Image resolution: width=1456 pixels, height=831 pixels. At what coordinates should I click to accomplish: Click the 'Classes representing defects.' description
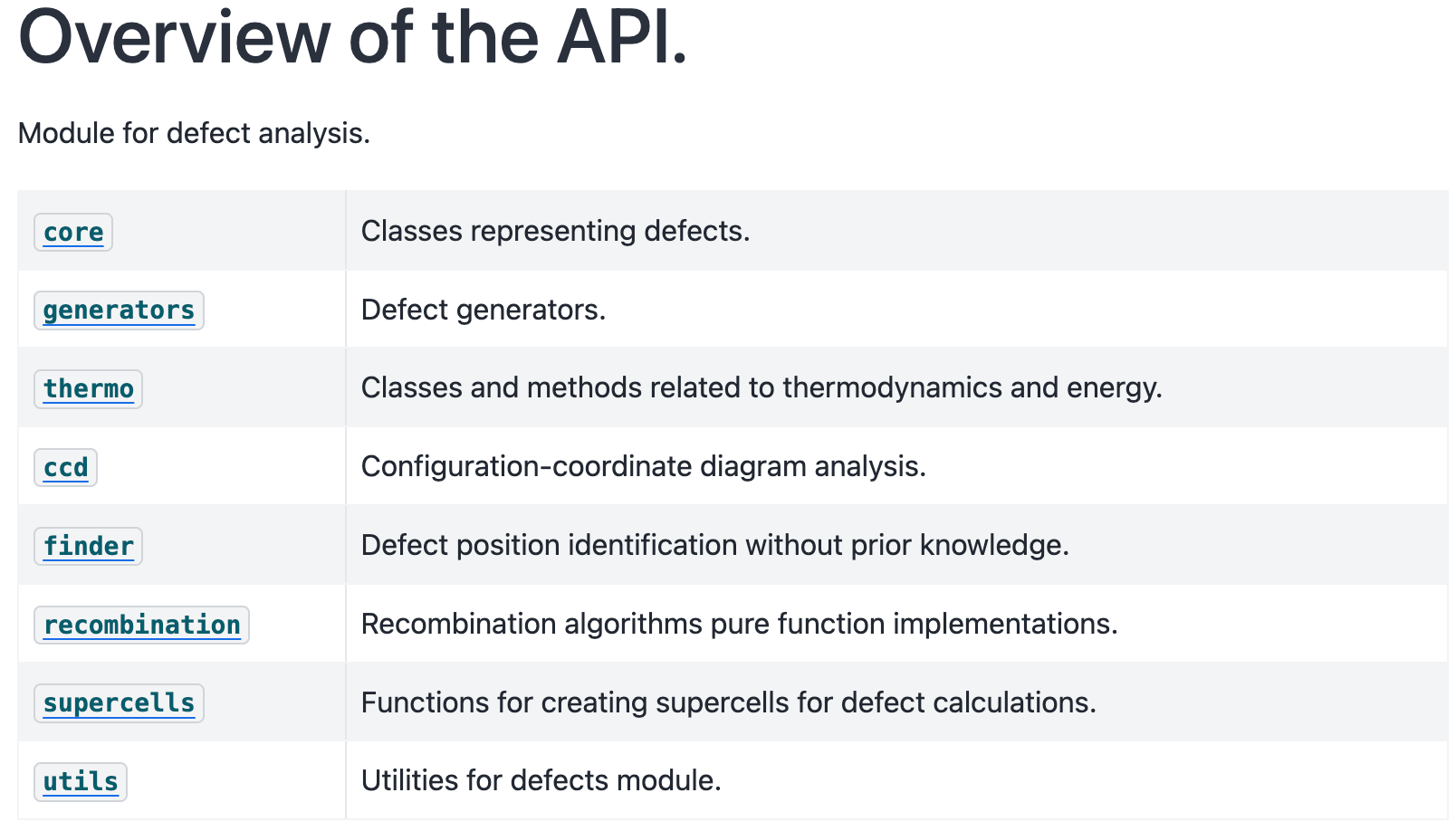pyautogui.click(x=555, y=232)
